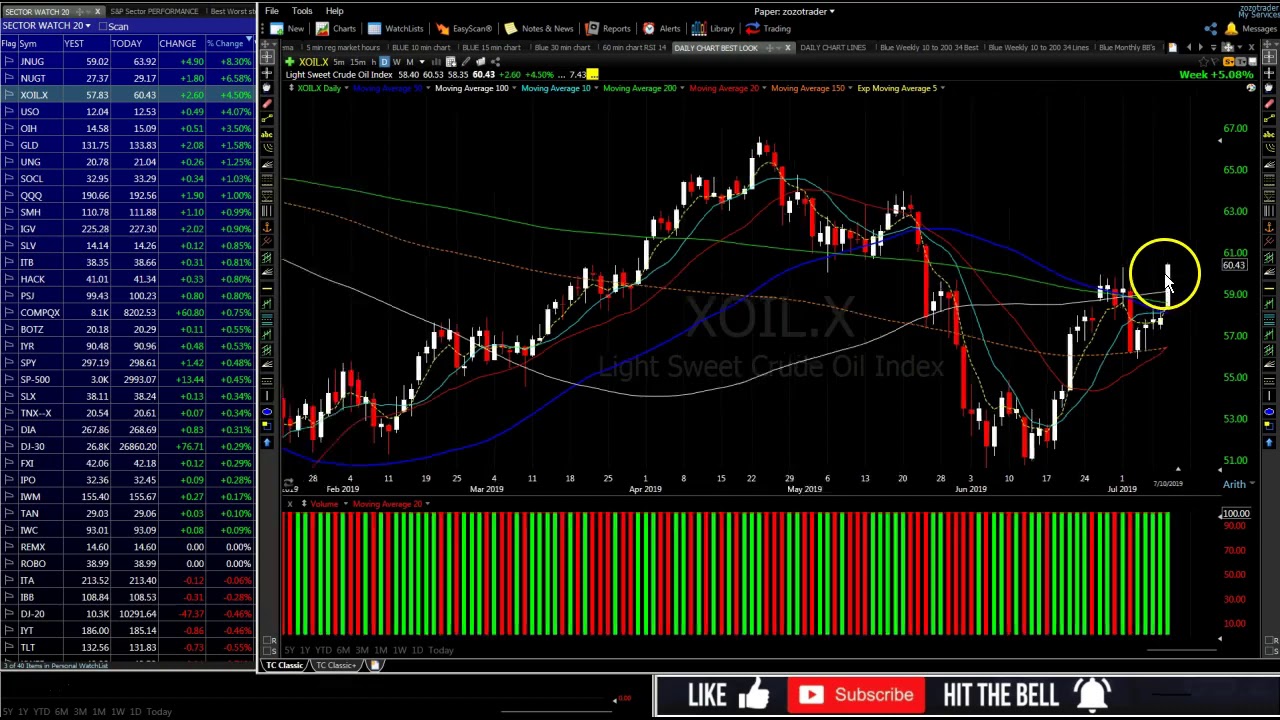Image resolution: width=1280 pixels, height=720 pixels.
Task: Toggle the flag for NUGT row
Action: [x=8, y=78]
